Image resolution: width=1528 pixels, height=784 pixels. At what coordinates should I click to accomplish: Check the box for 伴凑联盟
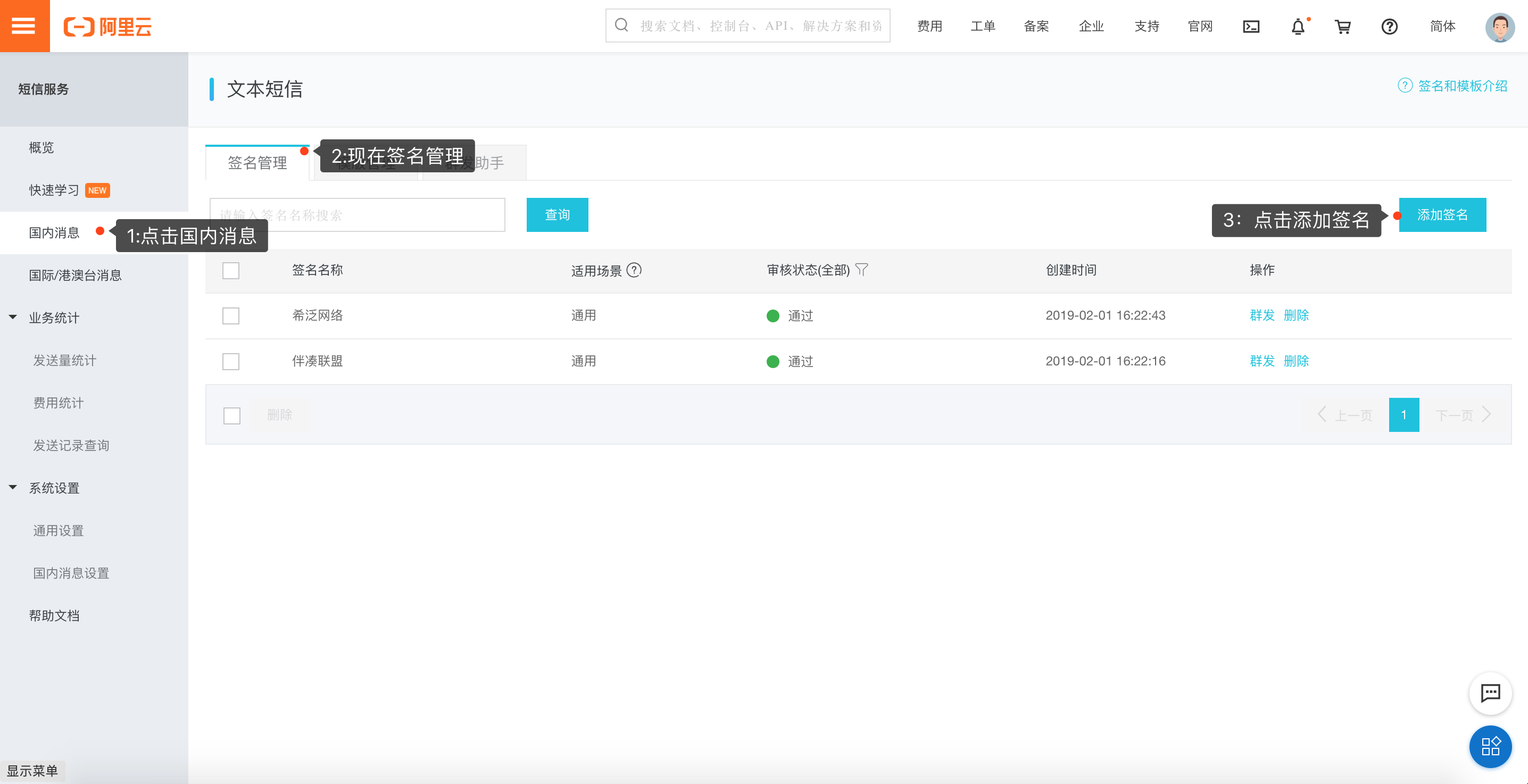231,361
